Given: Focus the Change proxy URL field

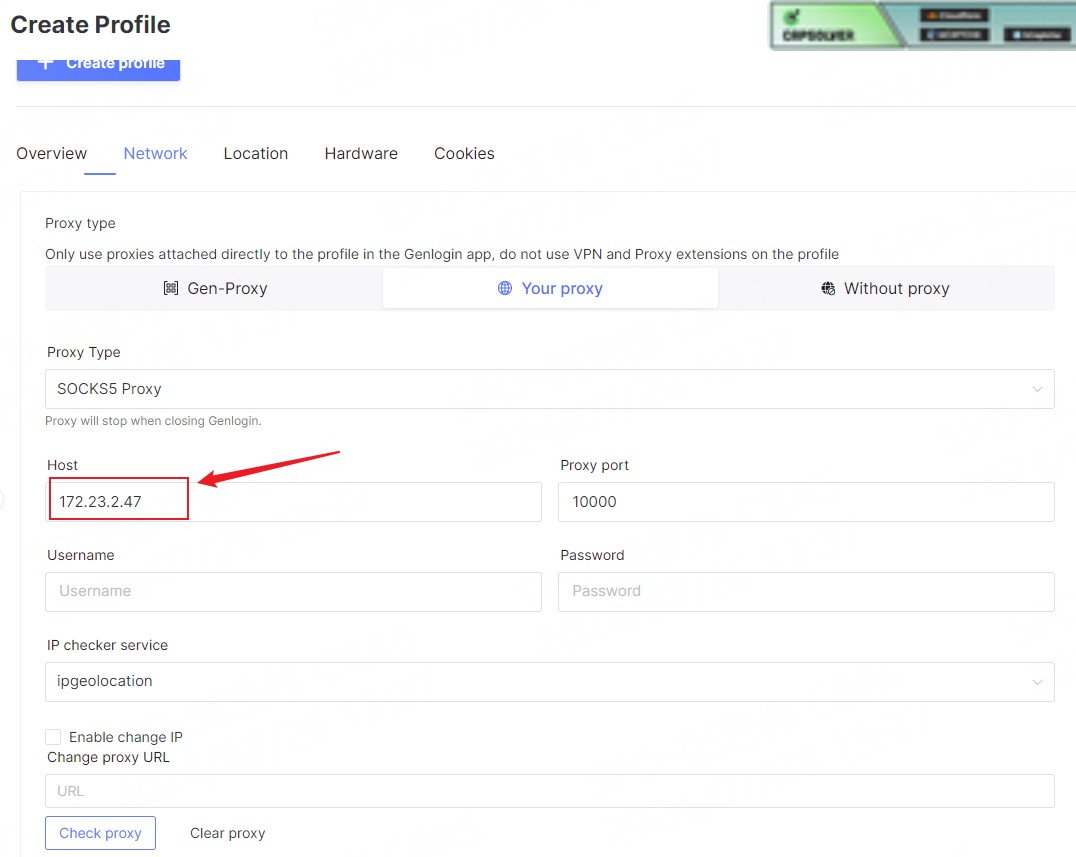Looking at the screenshot, I should (548, 791).
